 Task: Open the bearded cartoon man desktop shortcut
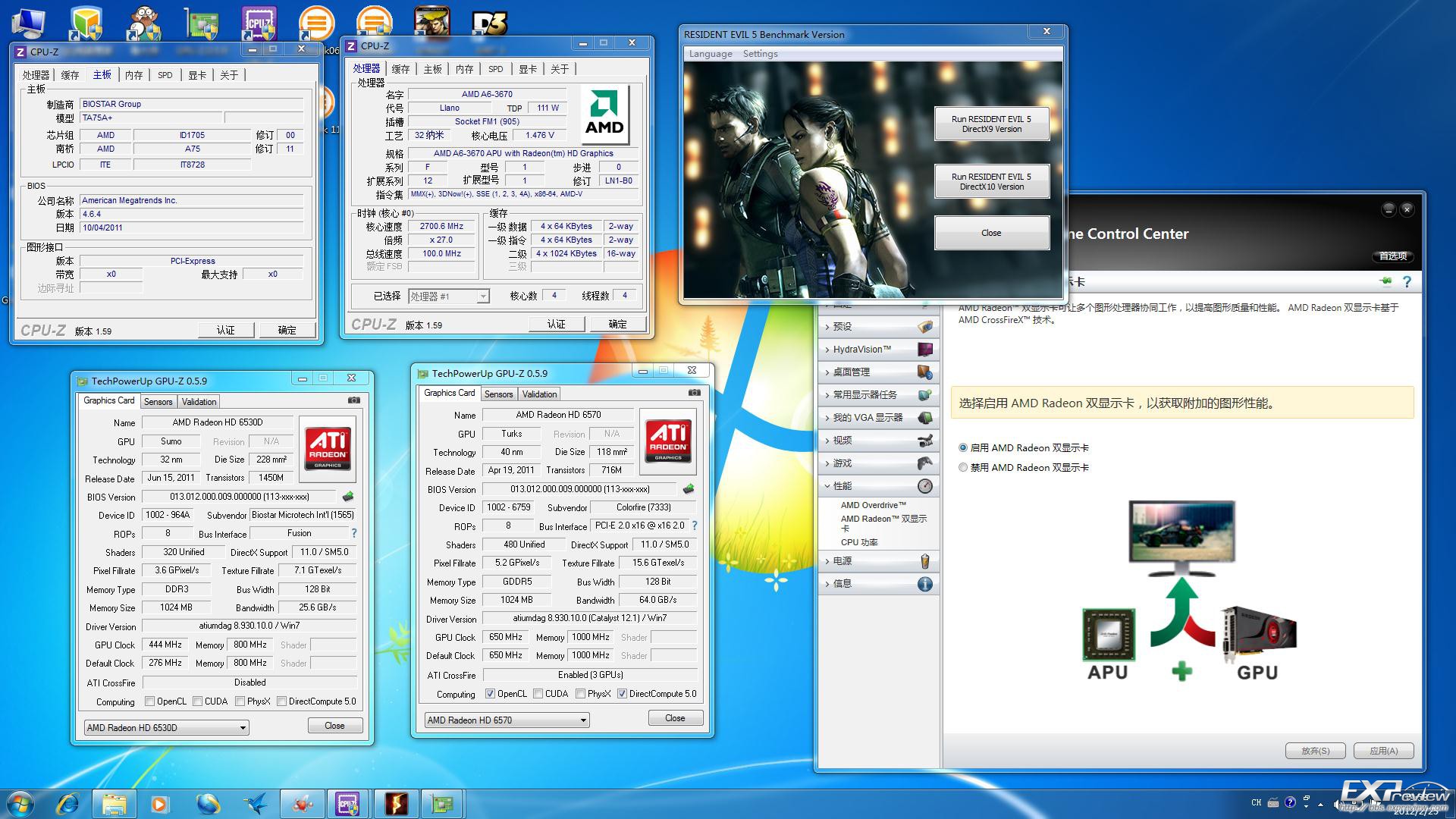tap(143, 23)
